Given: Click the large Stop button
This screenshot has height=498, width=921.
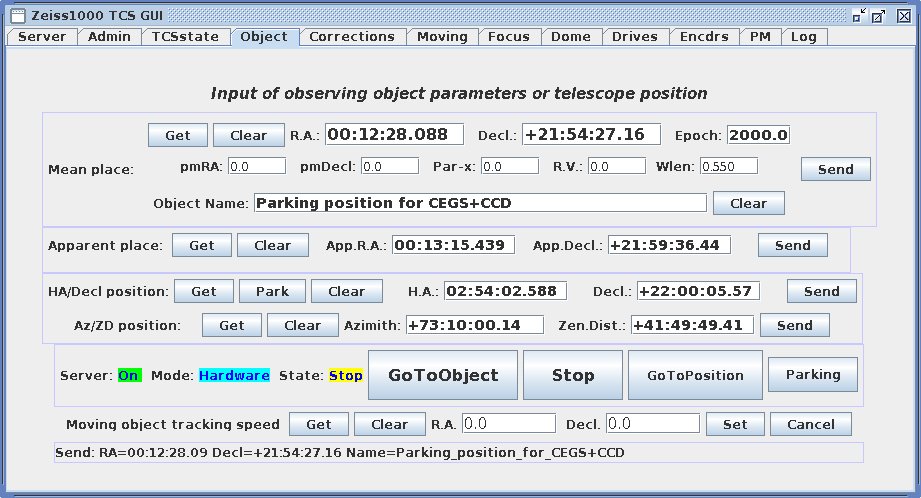Looking at the screenshot, I should point(573,375).
